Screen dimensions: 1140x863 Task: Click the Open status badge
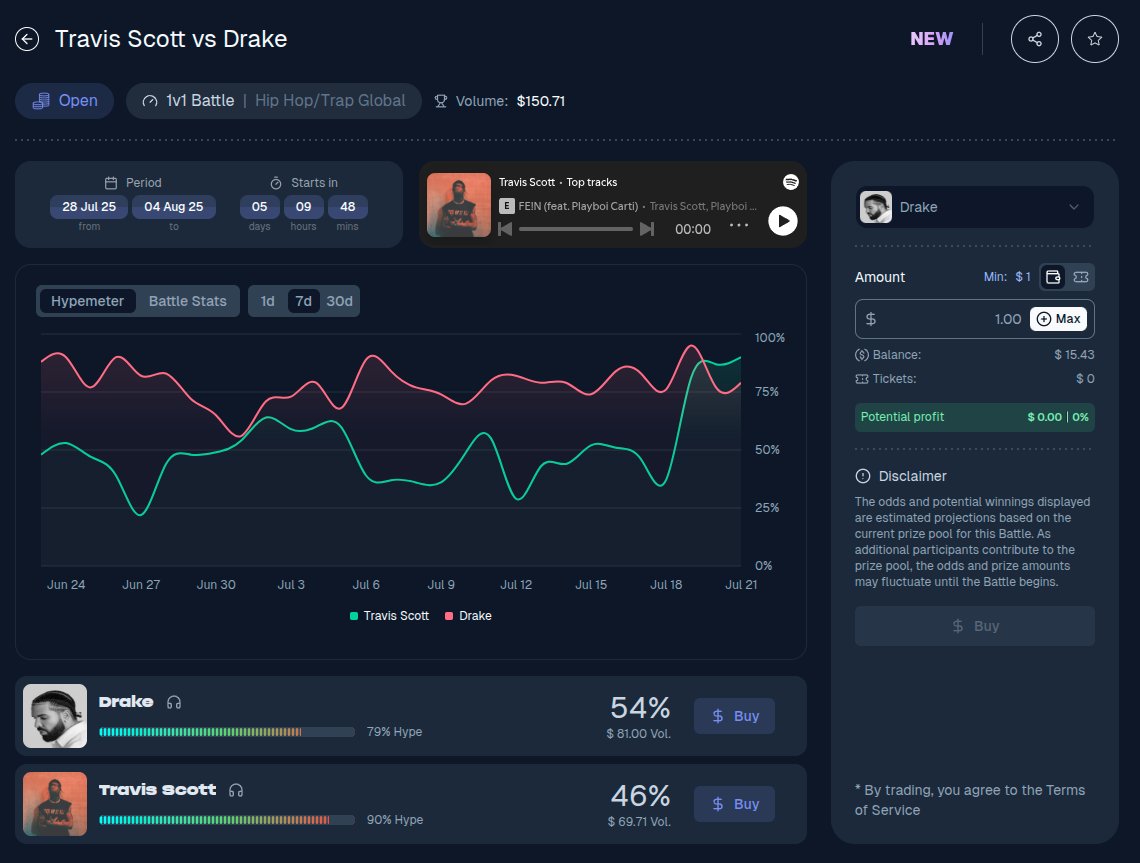(65, 101)
